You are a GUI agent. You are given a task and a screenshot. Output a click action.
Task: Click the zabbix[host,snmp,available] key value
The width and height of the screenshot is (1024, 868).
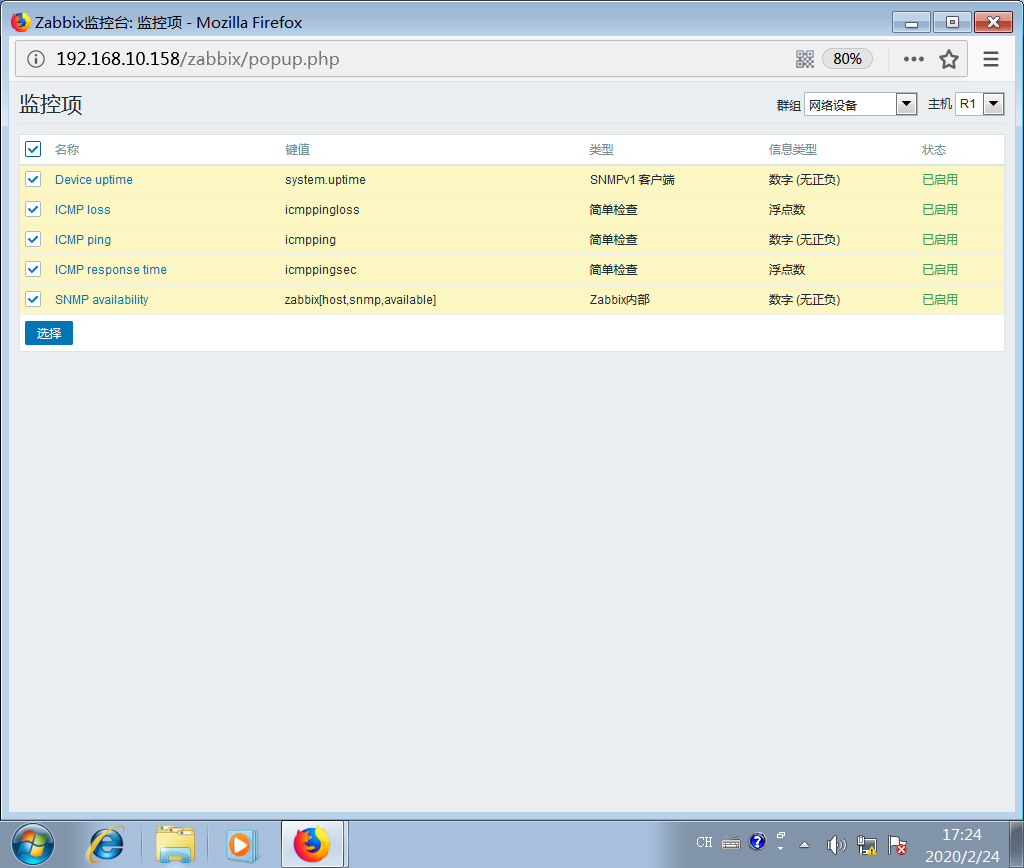(360, 300)
